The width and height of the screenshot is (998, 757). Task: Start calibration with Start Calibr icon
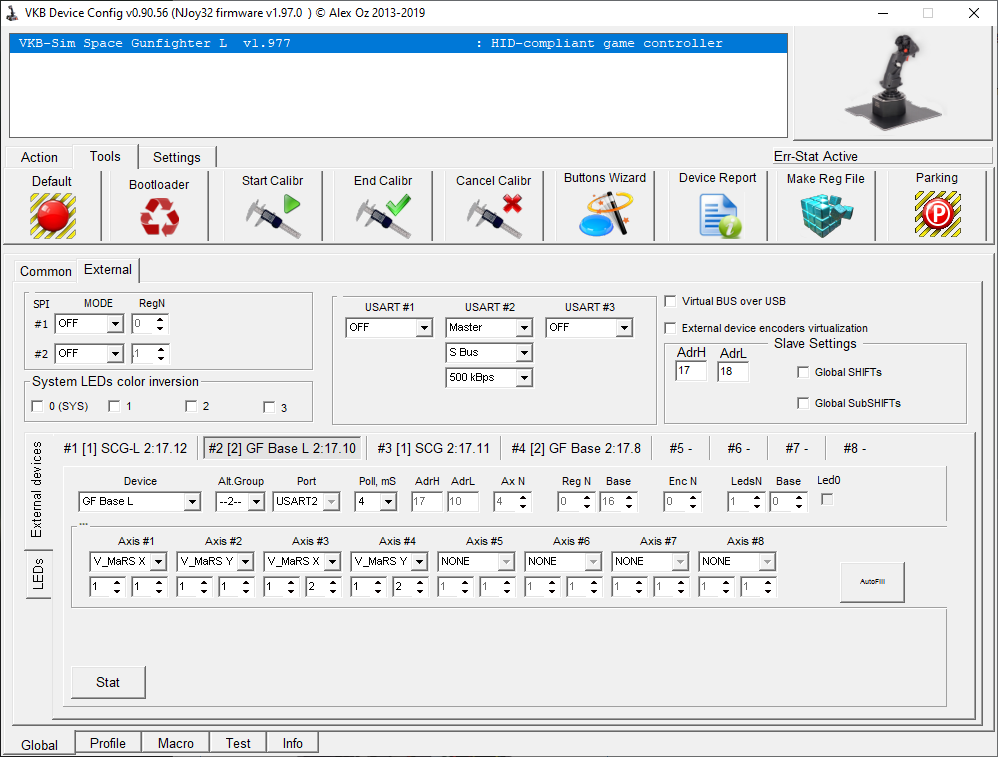[273, 216]
